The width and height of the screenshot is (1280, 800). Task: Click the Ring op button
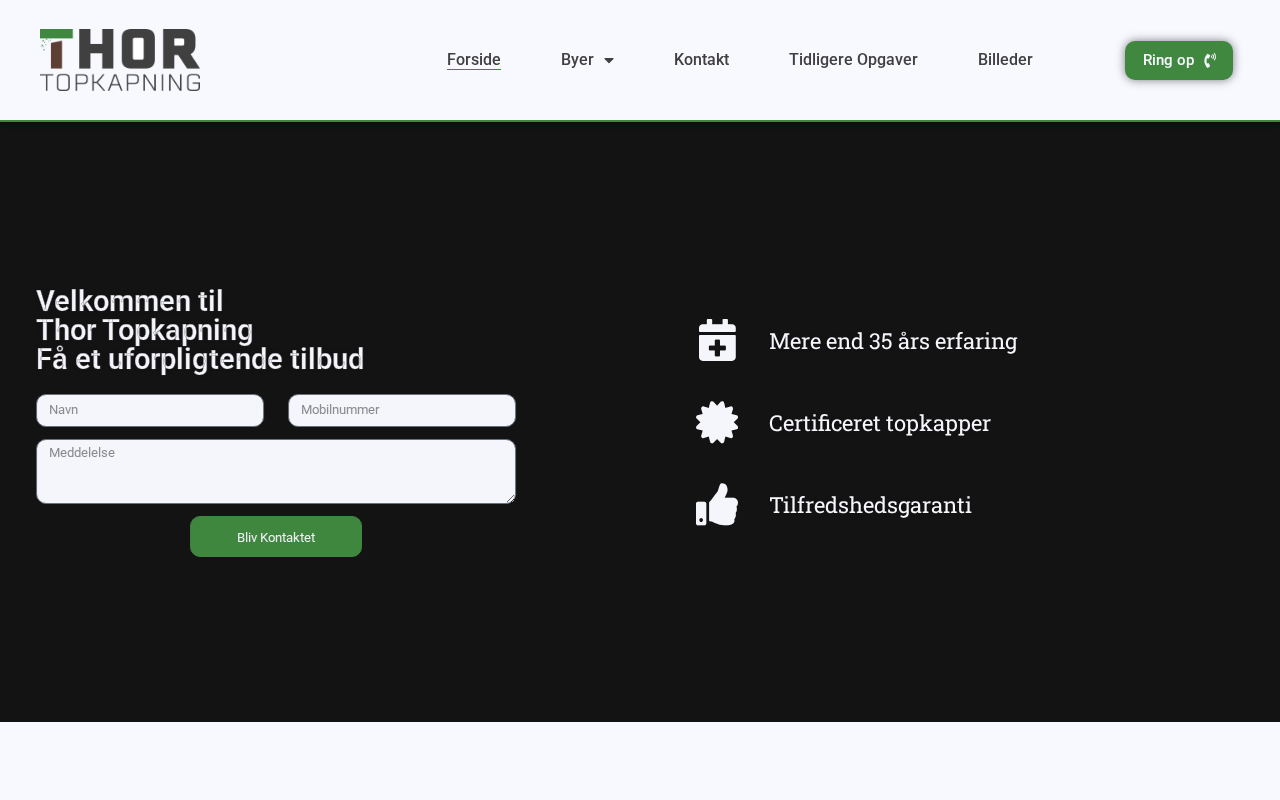[1179, 60]
